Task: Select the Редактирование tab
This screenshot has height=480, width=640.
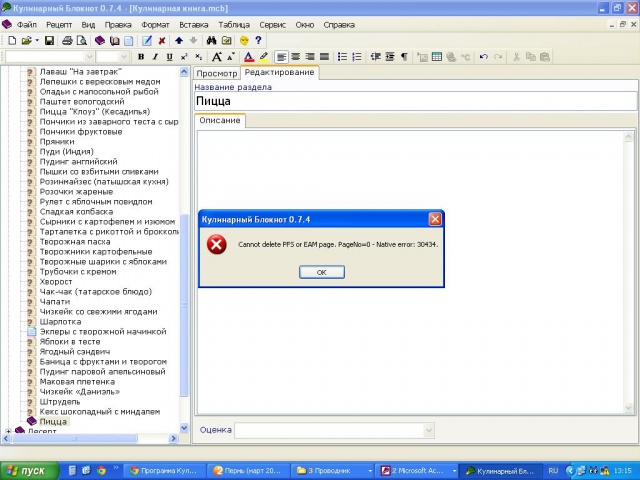Action: click(x=280, y=72)
